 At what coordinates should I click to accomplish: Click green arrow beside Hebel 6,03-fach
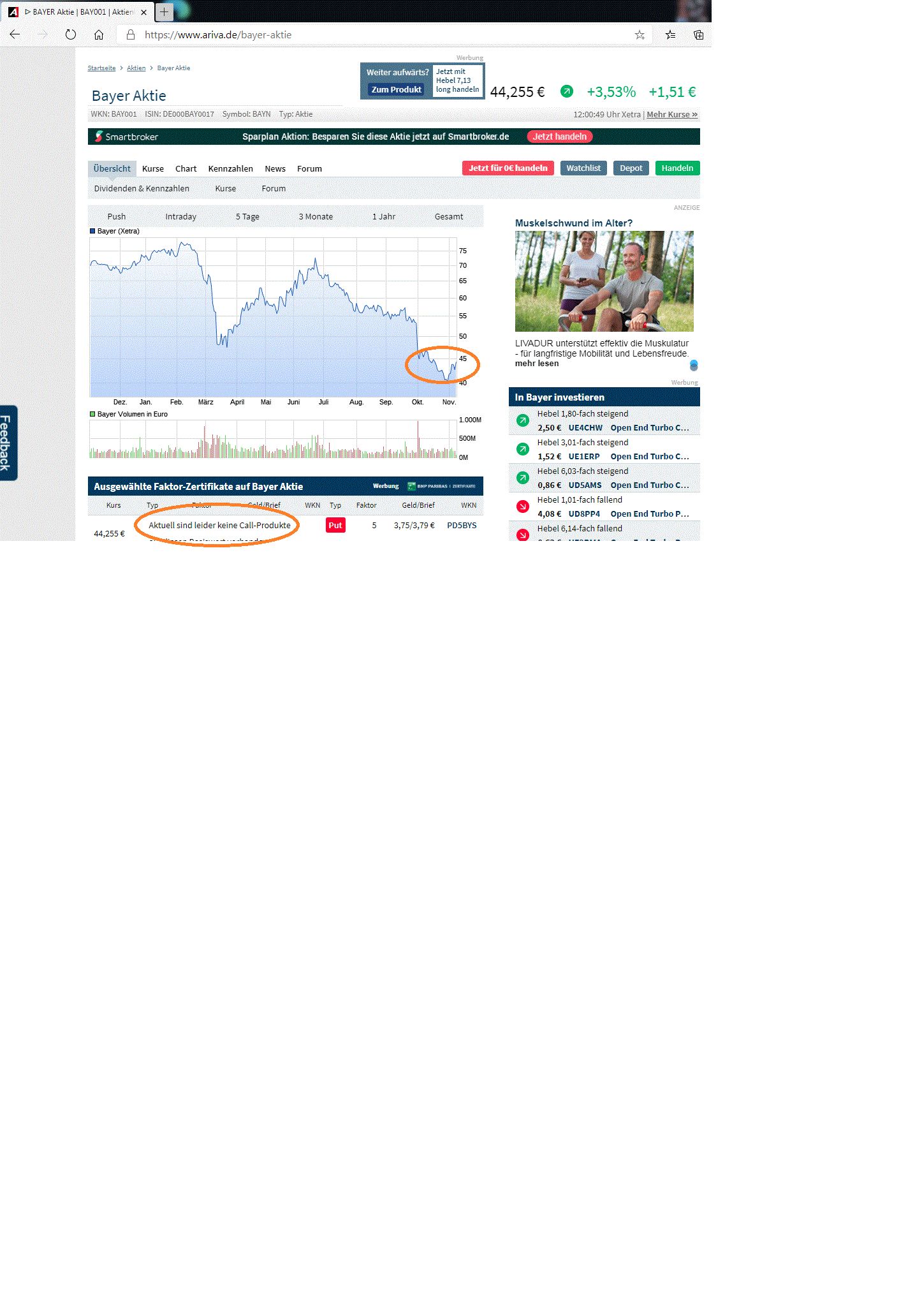pos(523,478)
